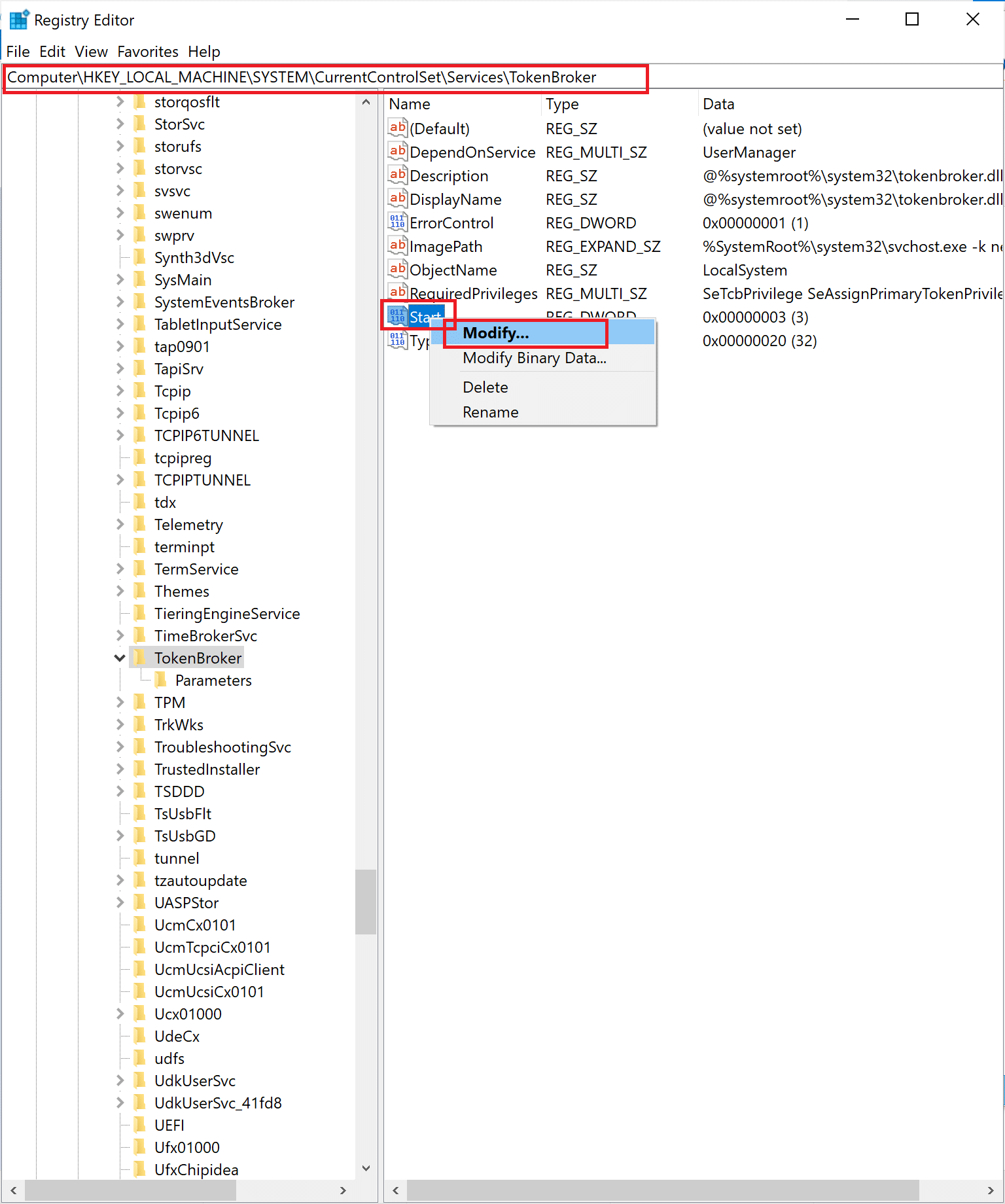
Task: Expand the storqosflt key
Action: click(120, 101)
